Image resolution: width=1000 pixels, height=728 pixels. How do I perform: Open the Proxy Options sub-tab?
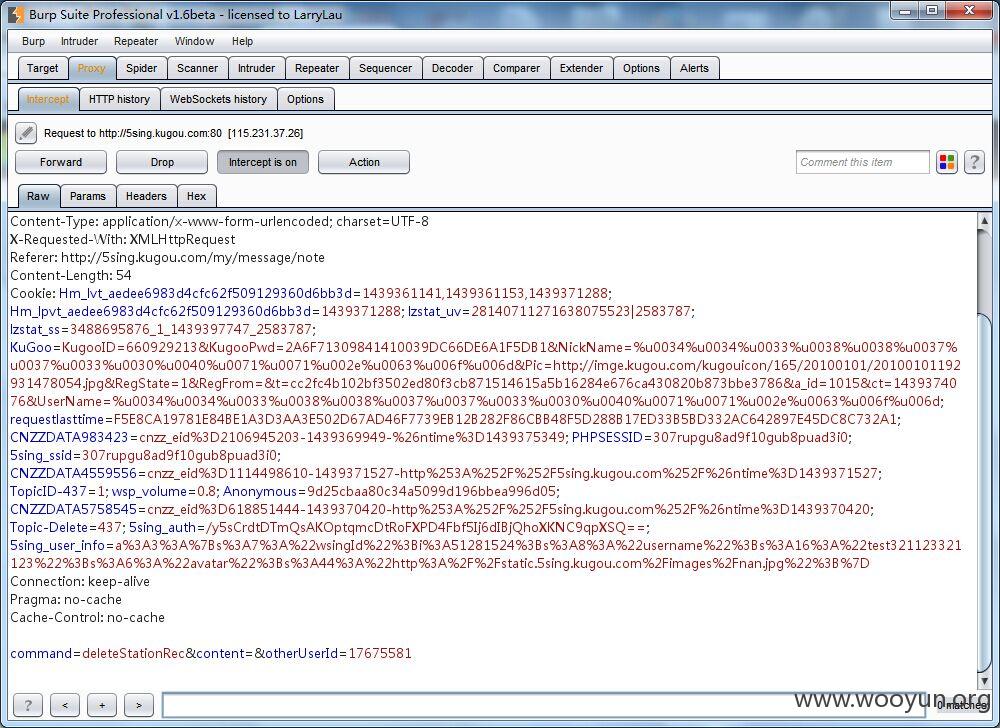click(305, 99)
